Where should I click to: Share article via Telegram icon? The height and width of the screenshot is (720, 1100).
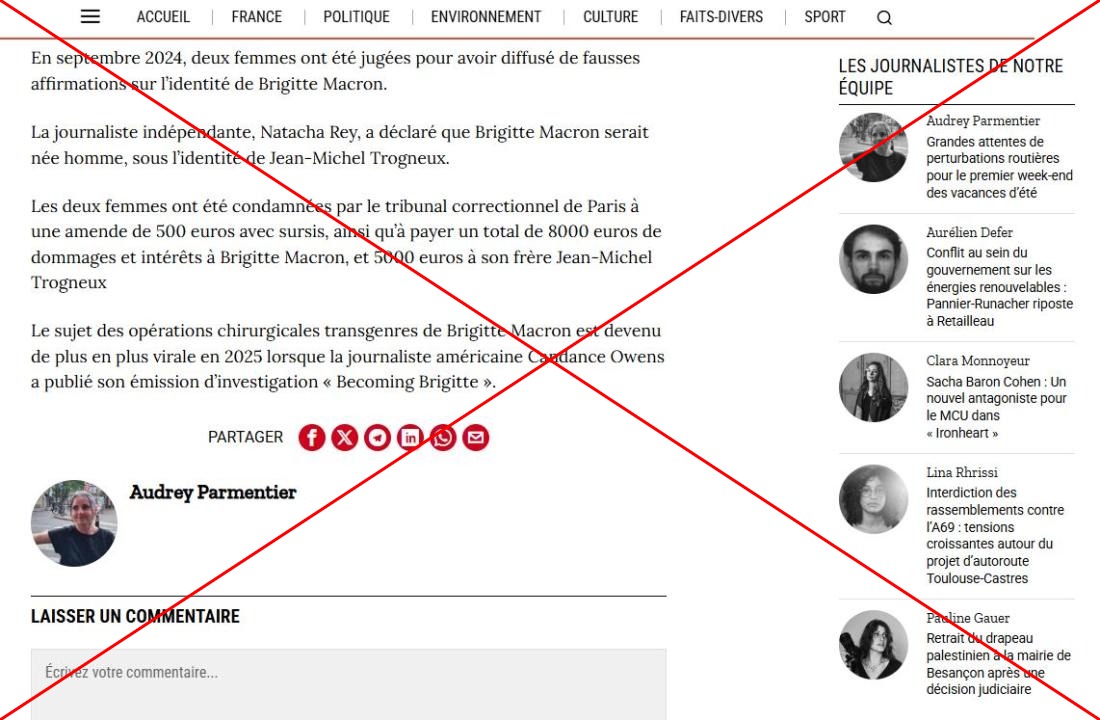point(377,437)
